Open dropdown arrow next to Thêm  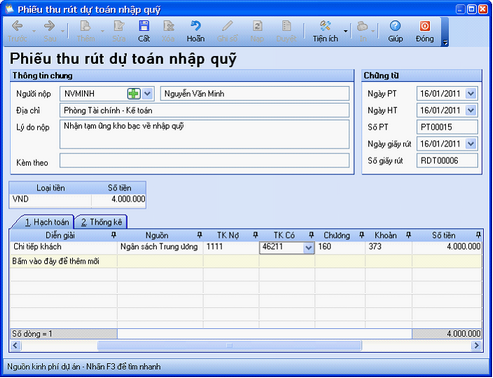click(102, 31)
